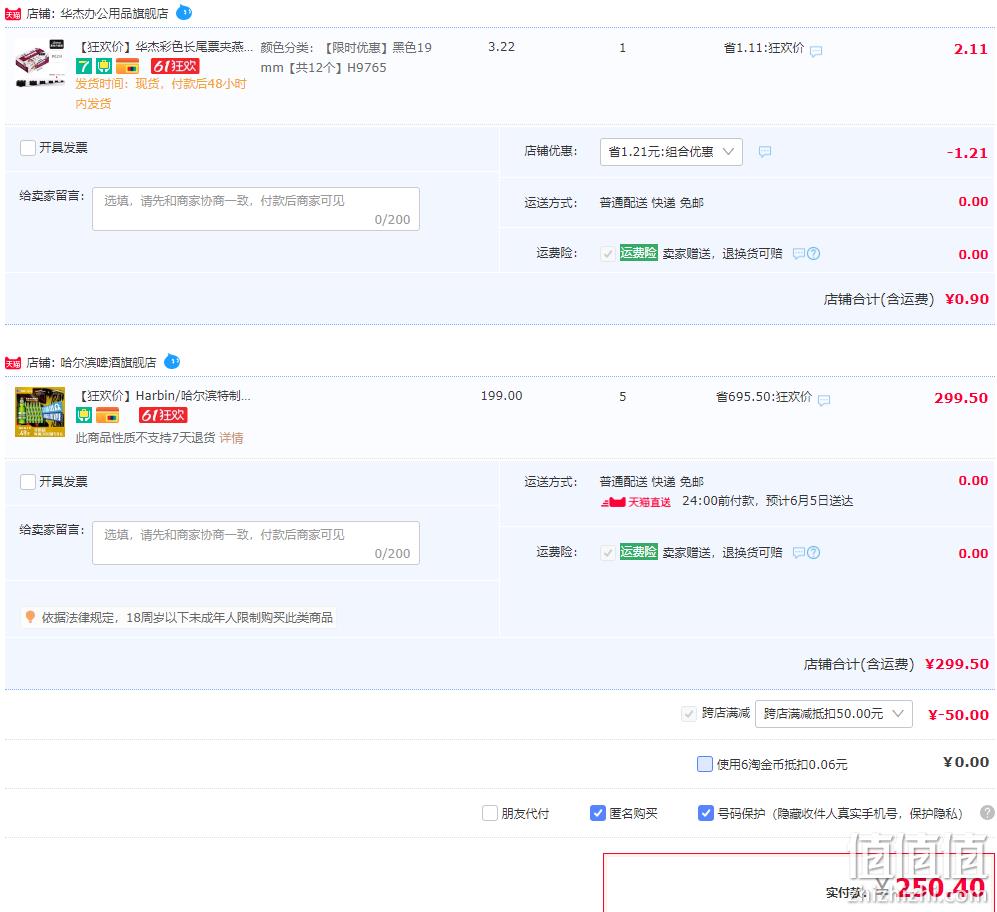Click the 天猫直送 delivery icon
This screenshot has height=912, width=997.
[x=613, y=502]
